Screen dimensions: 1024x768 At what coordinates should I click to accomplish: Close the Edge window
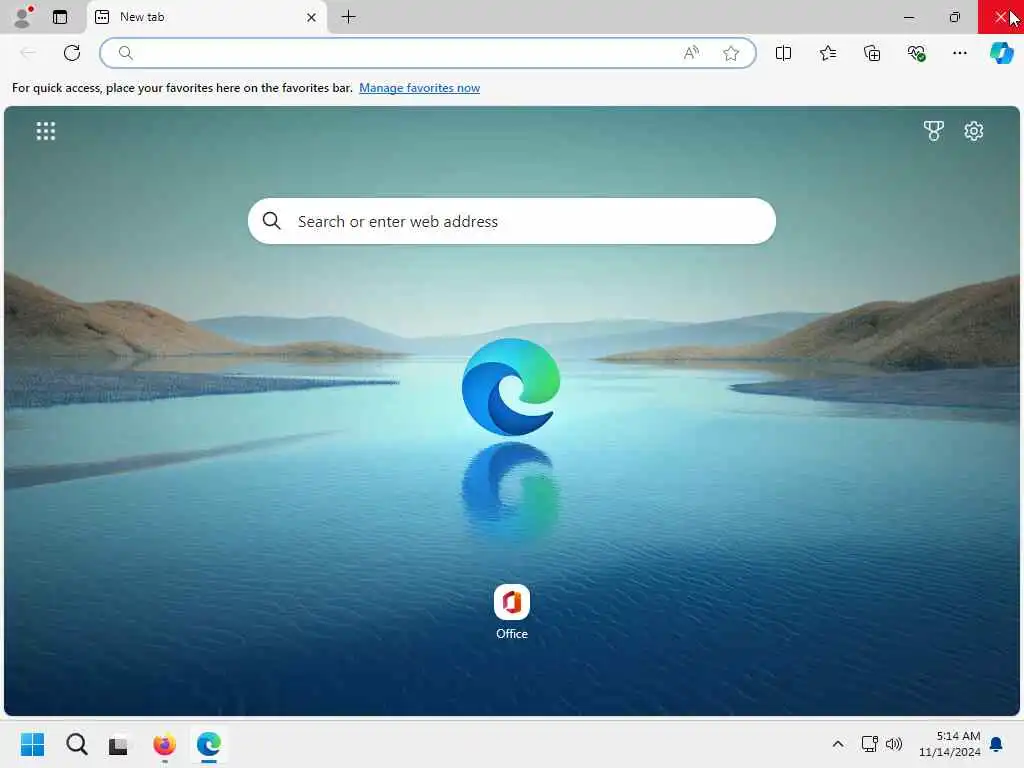click(x=1000, y=17)
